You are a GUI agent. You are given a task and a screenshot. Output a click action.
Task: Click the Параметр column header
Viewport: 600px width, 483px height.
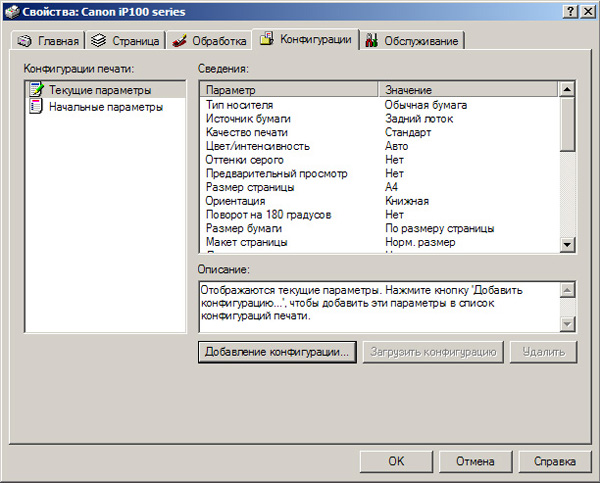289,90
